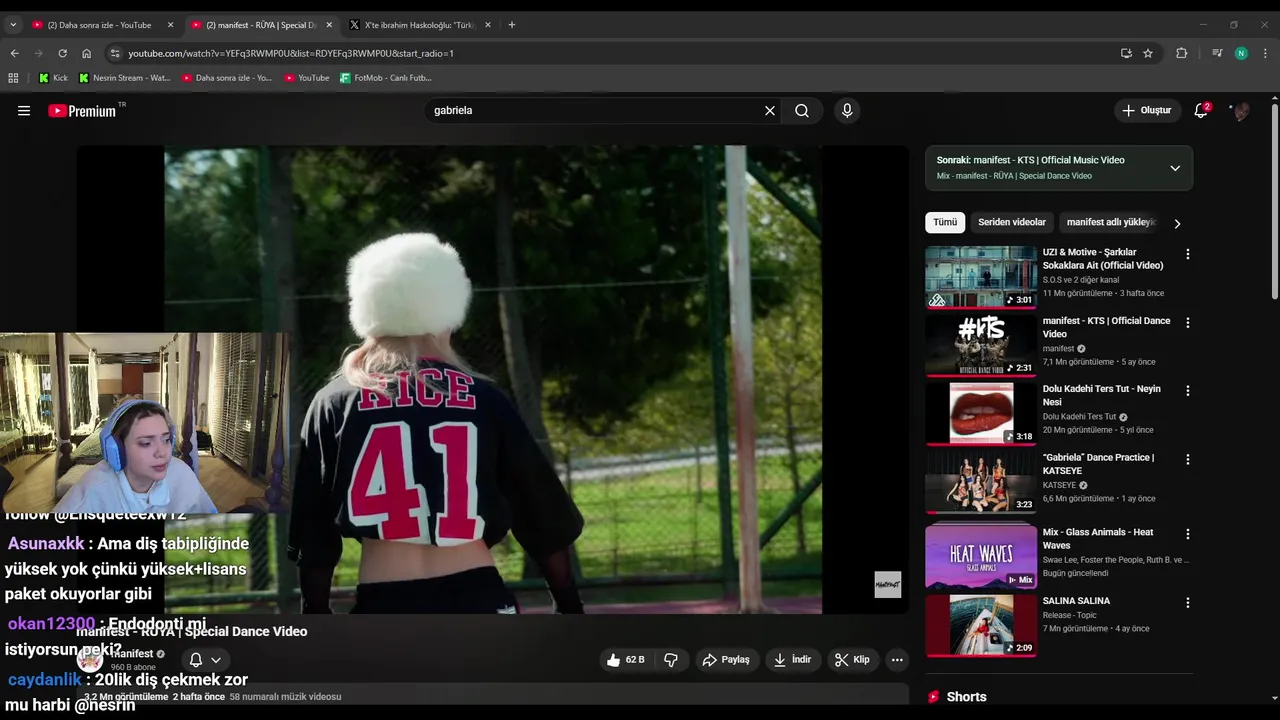Open the Kick bookmark
The image size is (1280, 720).
point(53,78)
